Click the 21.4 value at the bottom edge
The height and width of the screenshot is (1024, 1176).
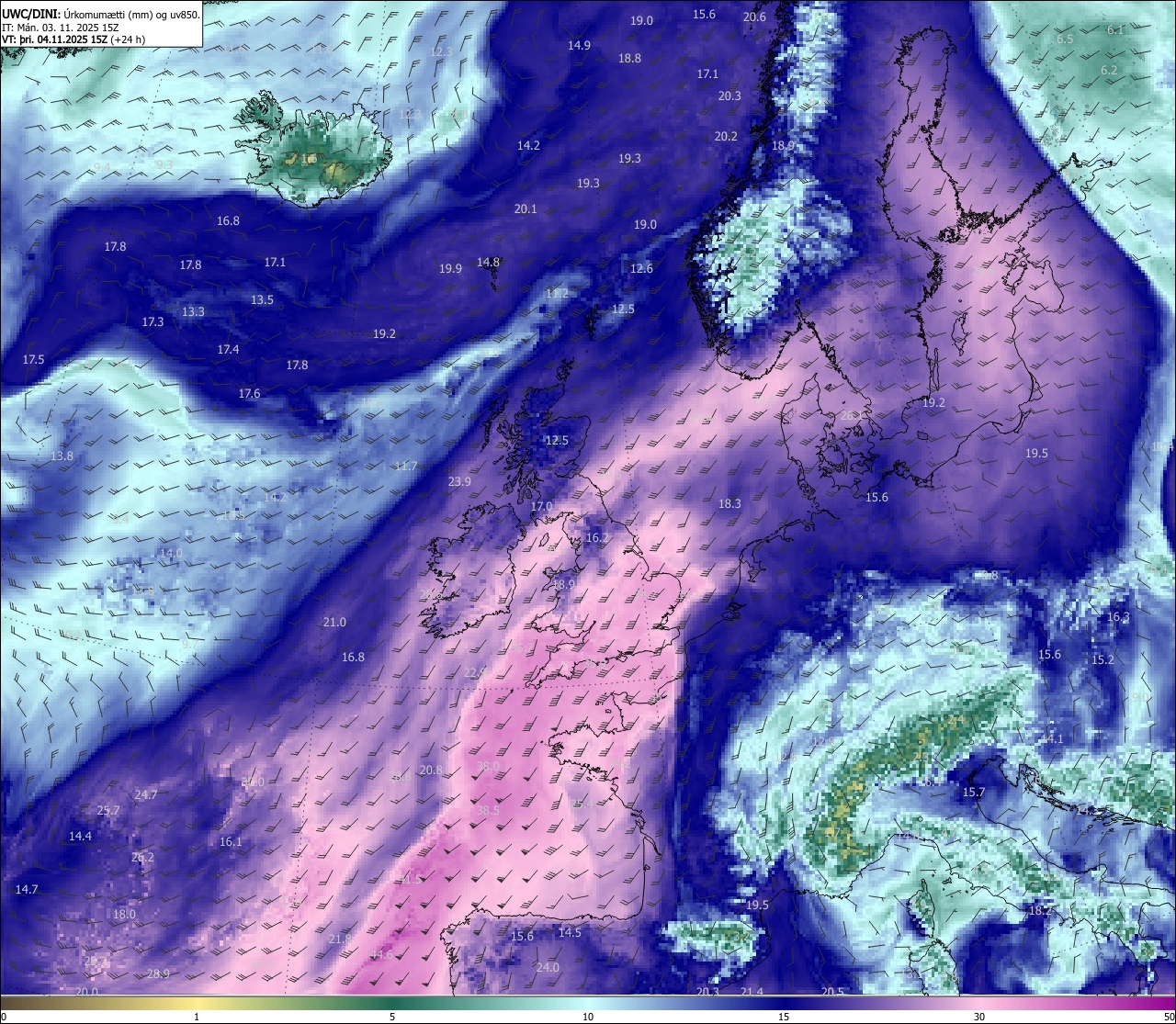[x=752, y=992]
